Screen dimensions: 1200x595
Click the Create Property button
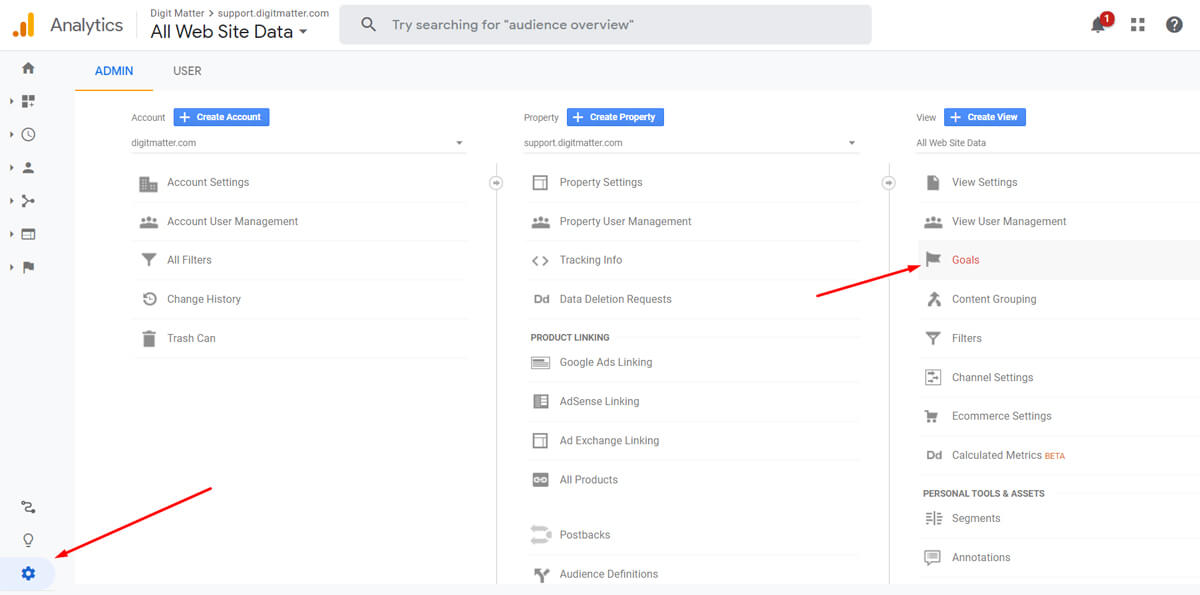click(x=615, y=117)
